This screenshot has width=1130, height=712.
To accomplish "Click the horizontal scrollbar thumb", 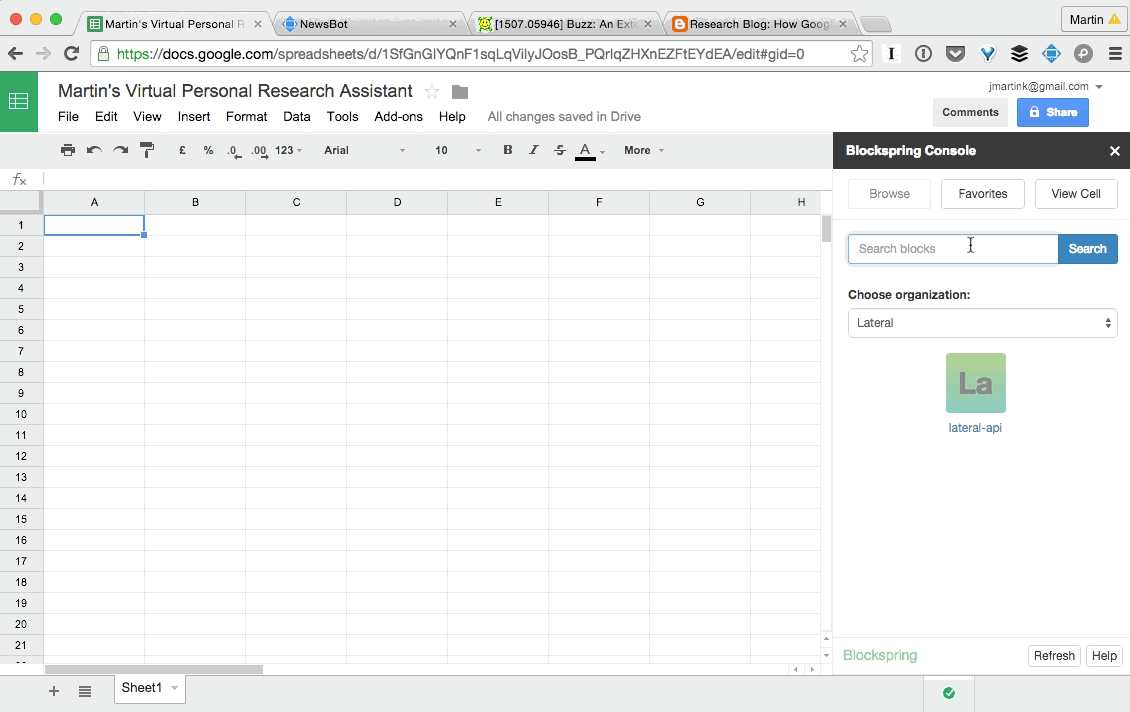I will coord(154,669).
